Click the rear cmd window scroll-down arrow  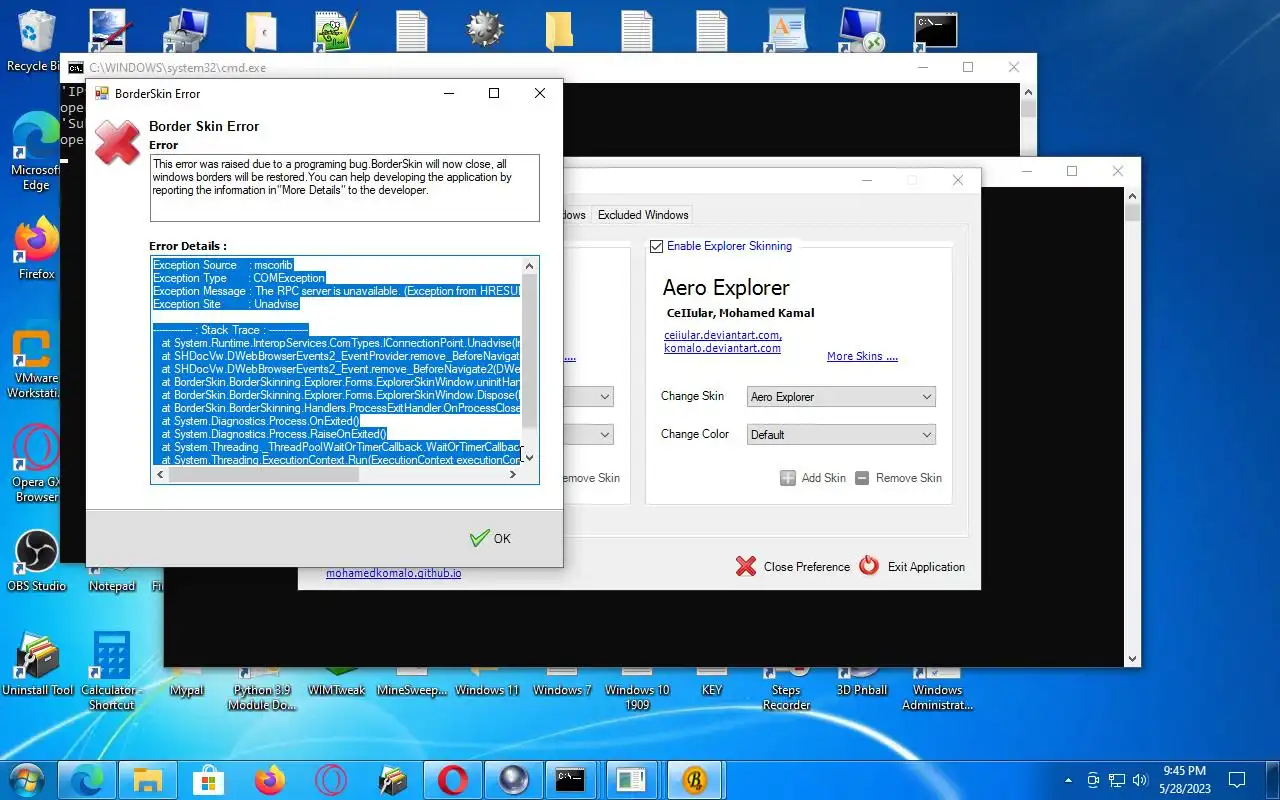tap(1132, 659)
